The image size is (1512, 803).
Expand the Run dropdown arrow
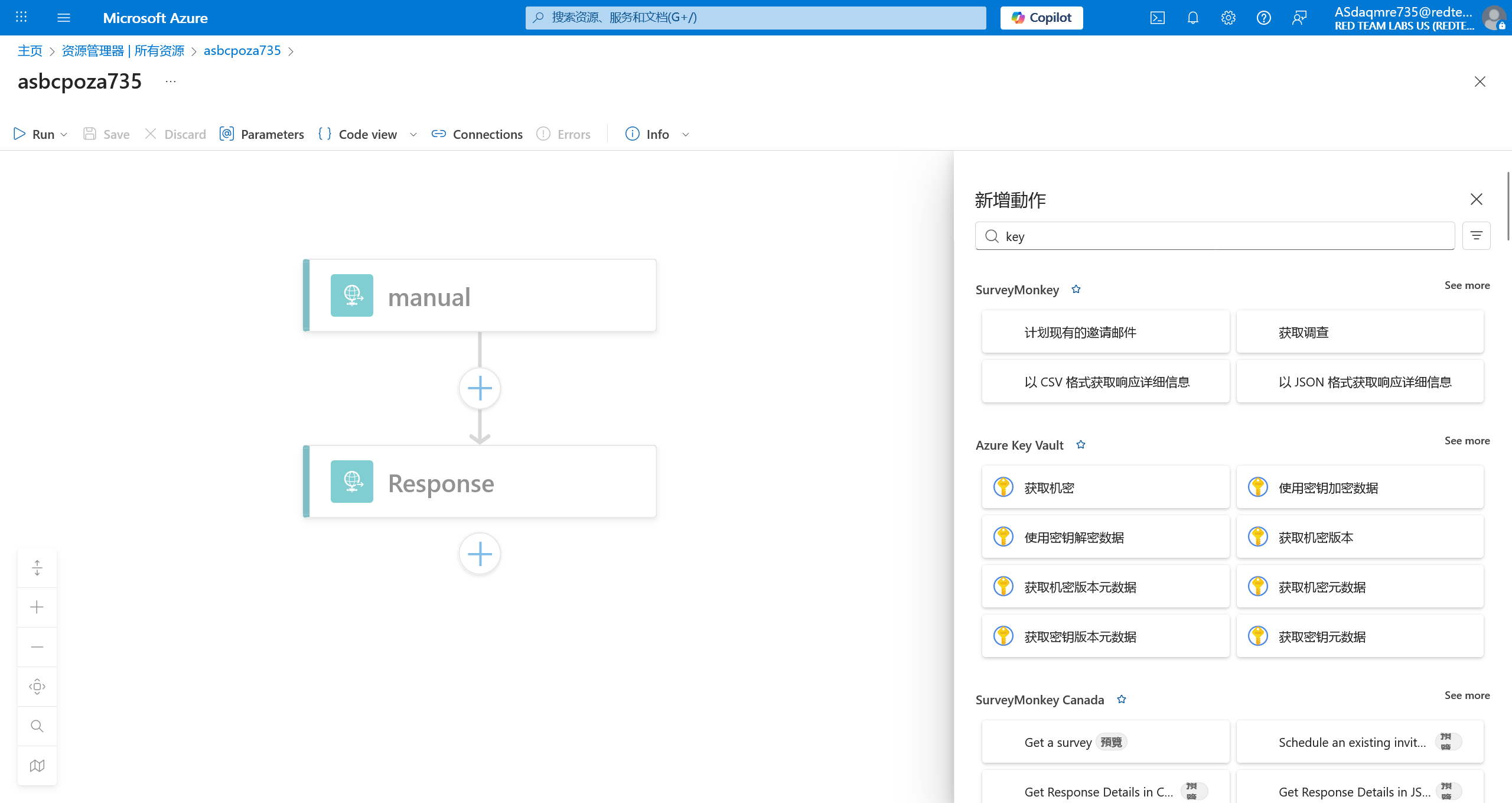coord(64,135)
